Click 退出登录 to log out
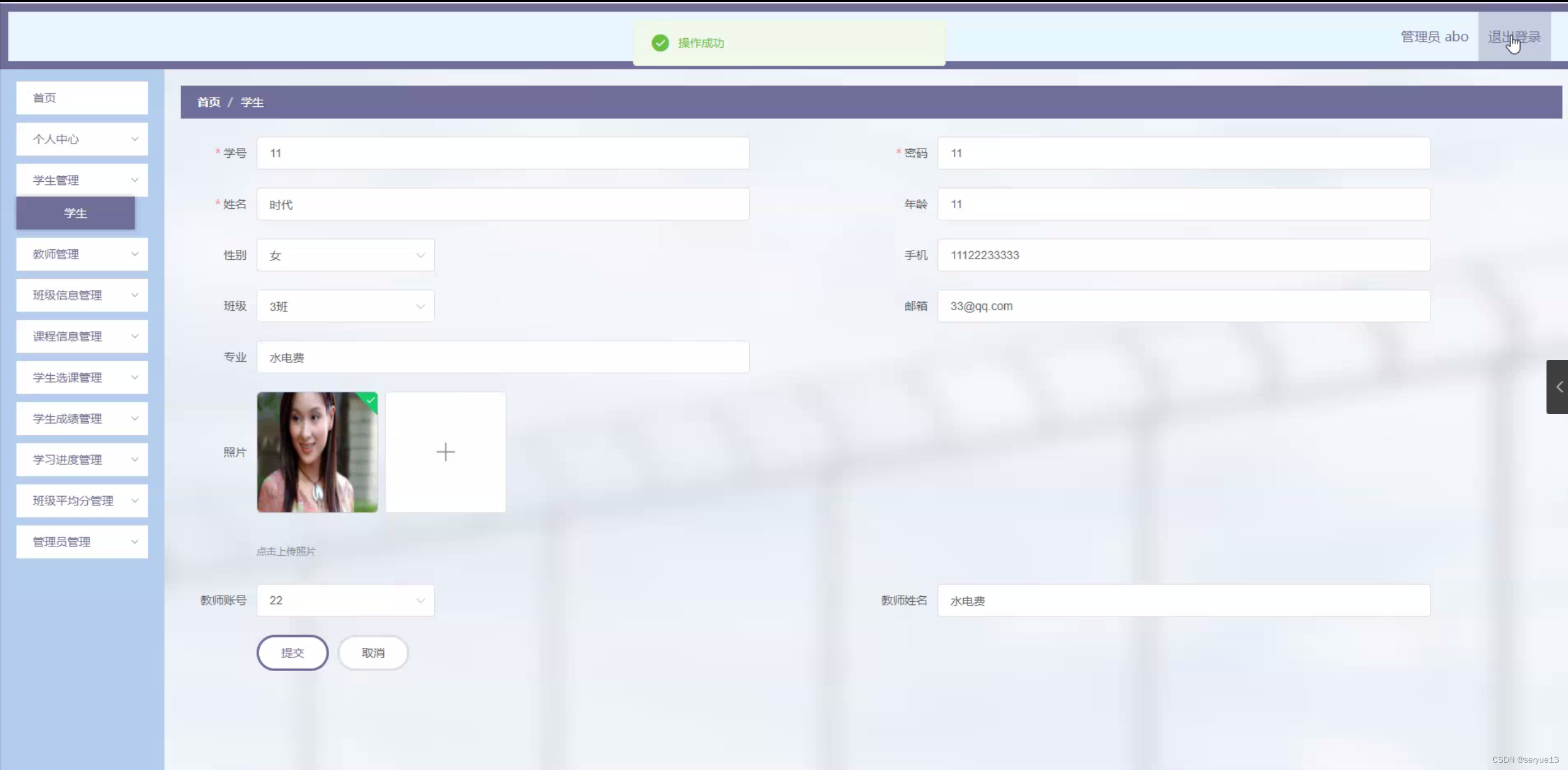1568x770 pixels. pos(1513,36)
